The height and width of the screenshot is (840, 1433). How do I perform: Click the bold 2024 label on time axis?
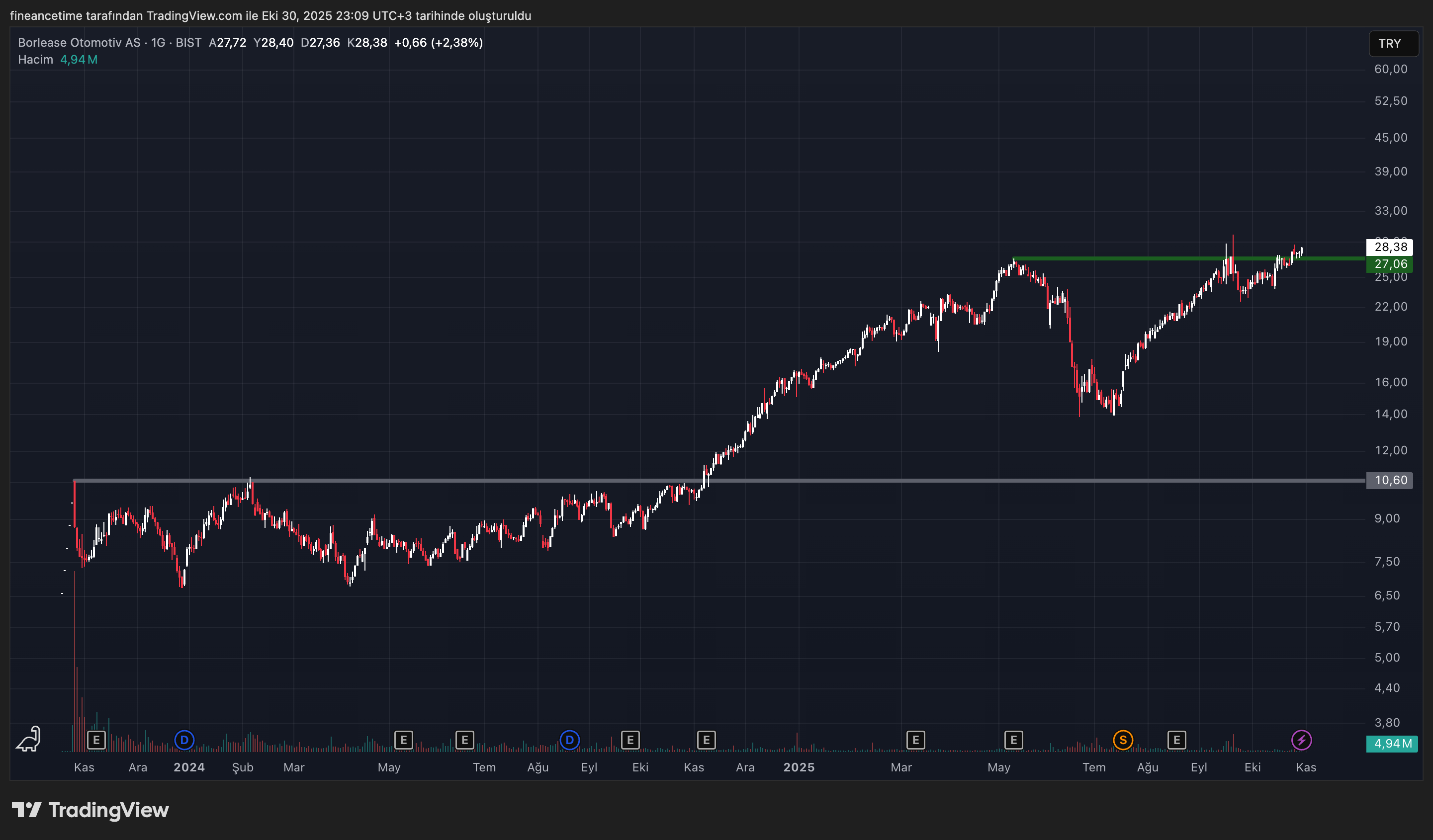pyautogui.click(x=189, y=767)
